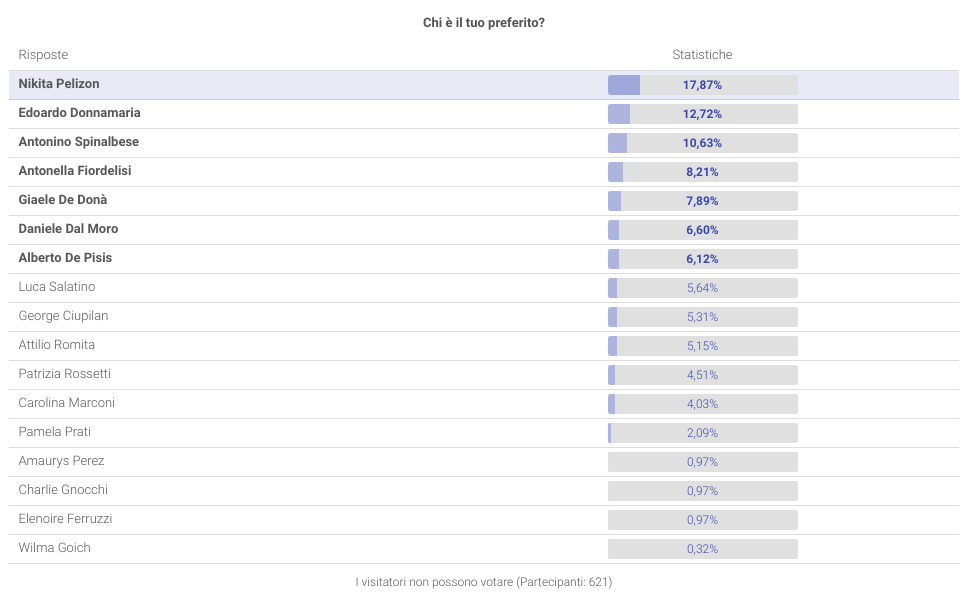Click the George Ciupilan entry
The width and height of the screenshot is (964, 604).
coord(63,317)
